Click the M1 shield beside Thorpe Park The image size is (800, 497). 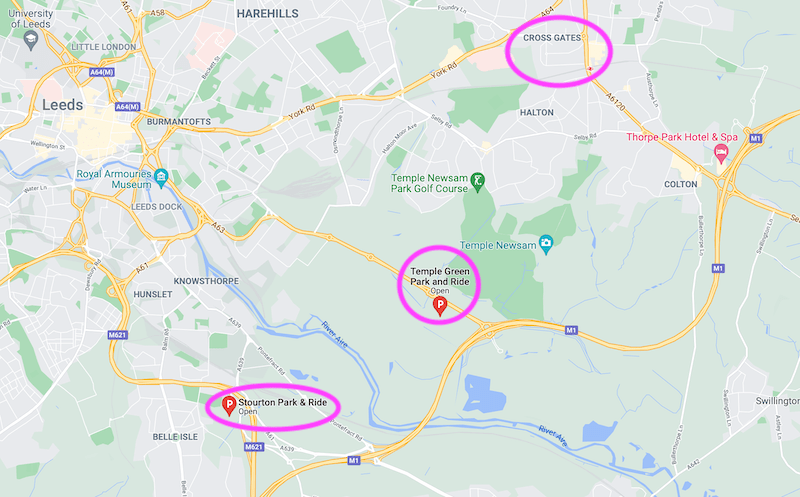(x=756, y=138)
